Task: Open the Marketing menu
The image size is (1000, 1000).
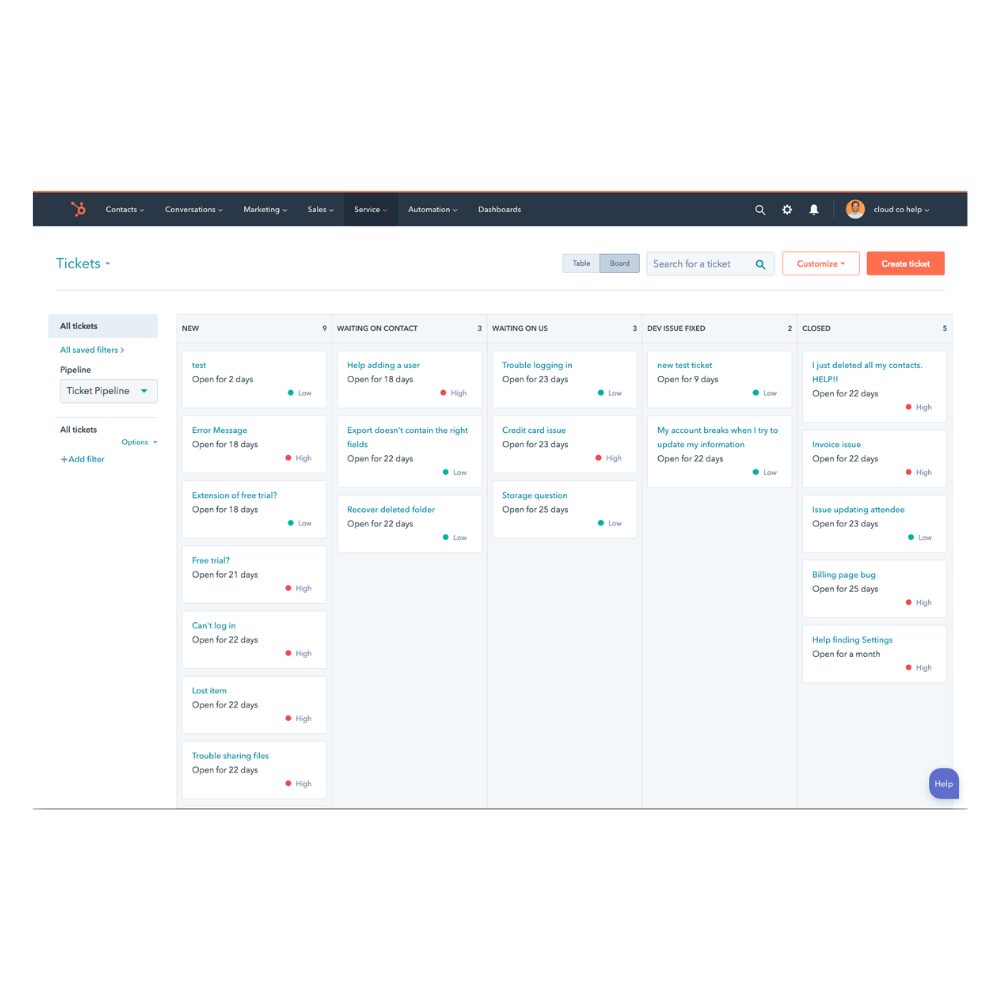Action: pos(265,209)
